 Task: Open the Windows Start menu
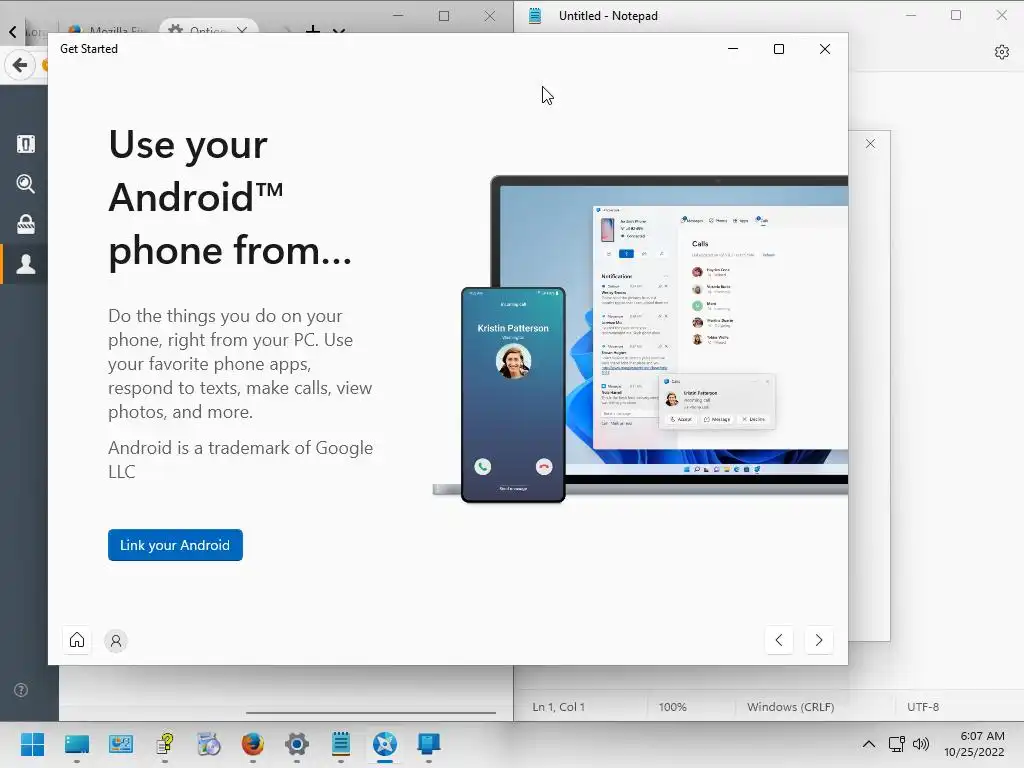32,744
